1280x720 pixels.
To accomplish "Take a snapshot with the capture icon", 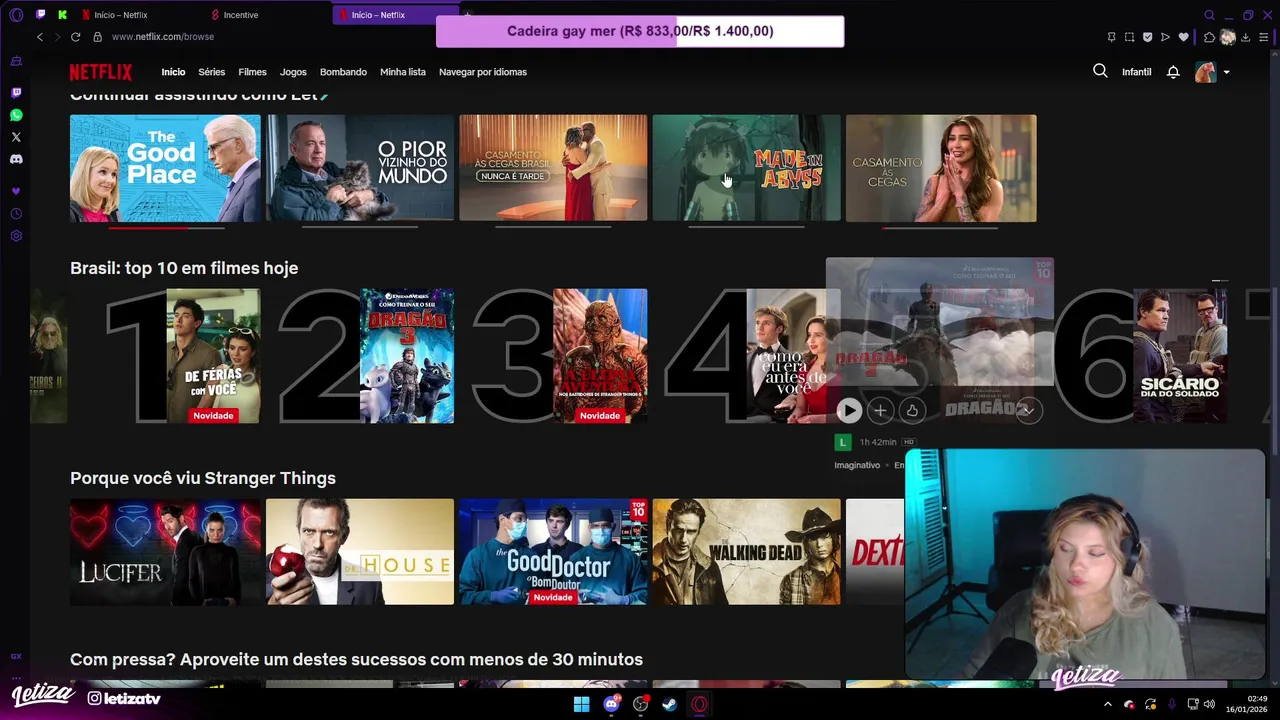I will coord(1129,37).
